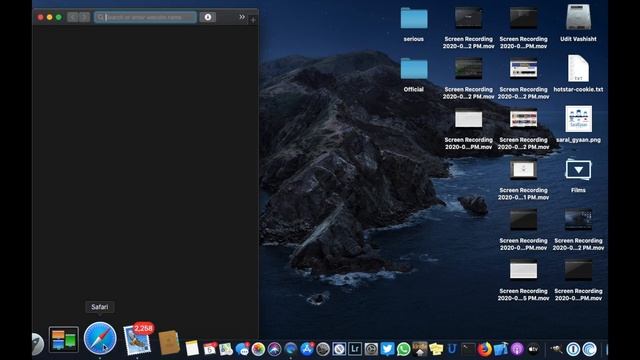The height and width of the screenshot is (360, 640).
Task: Open Maps from the Dock
Action: click(226, 349)
